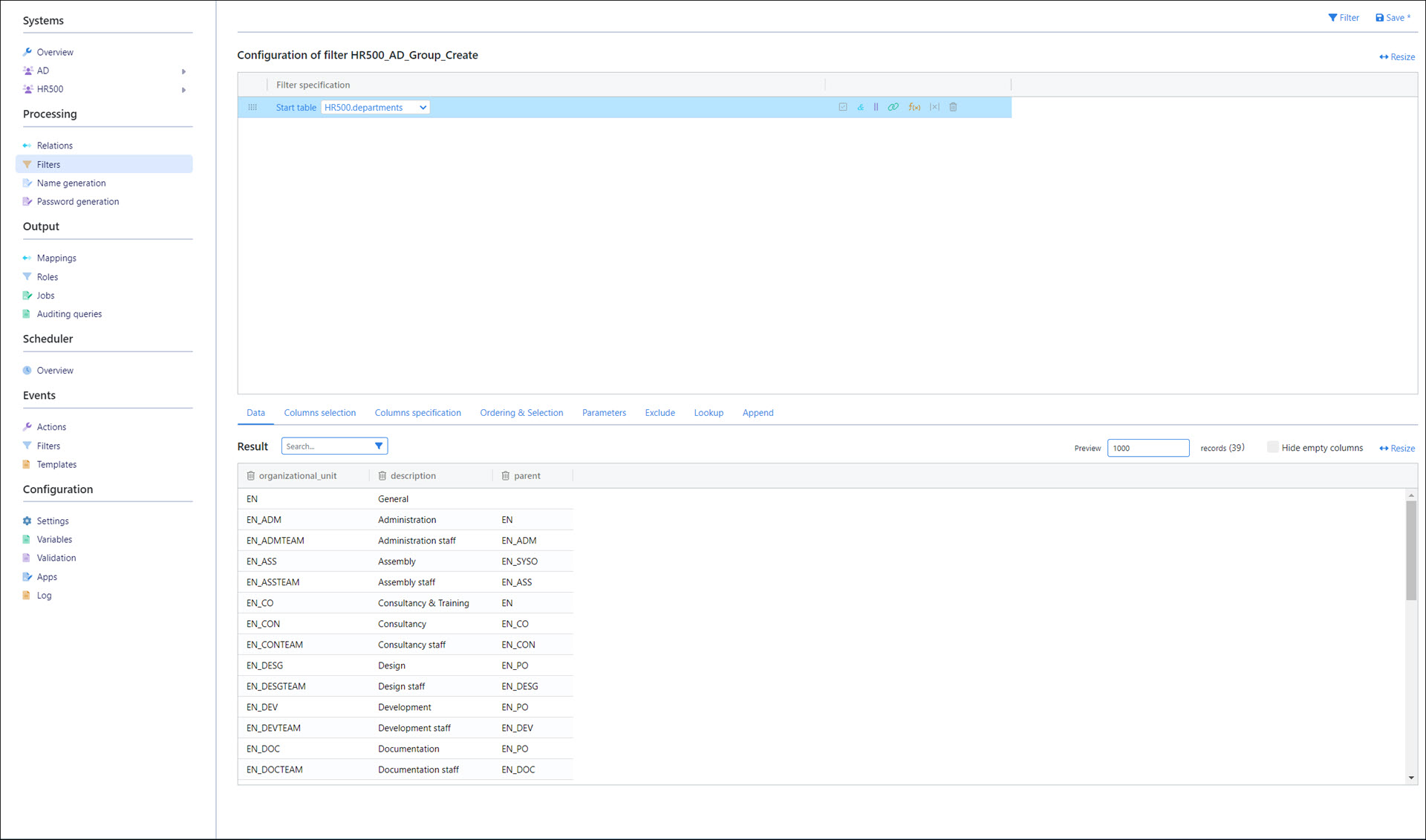This screenshot has height=840, width=1426.
Task: Expand the AD system submenu arrow
Action: coord(183,71)
